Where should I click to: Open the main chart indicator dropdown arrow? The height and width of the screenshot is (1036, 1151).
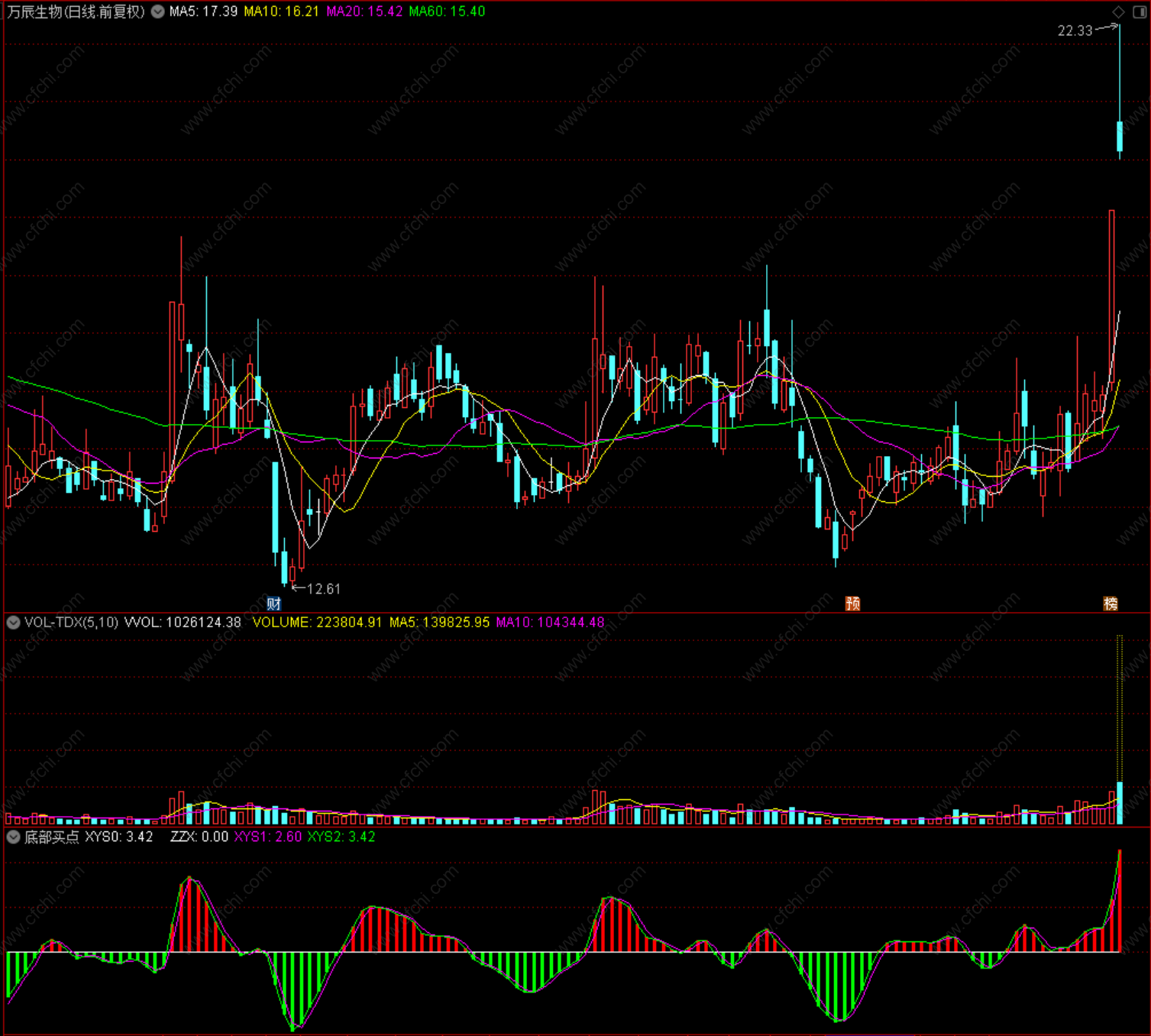157,11
